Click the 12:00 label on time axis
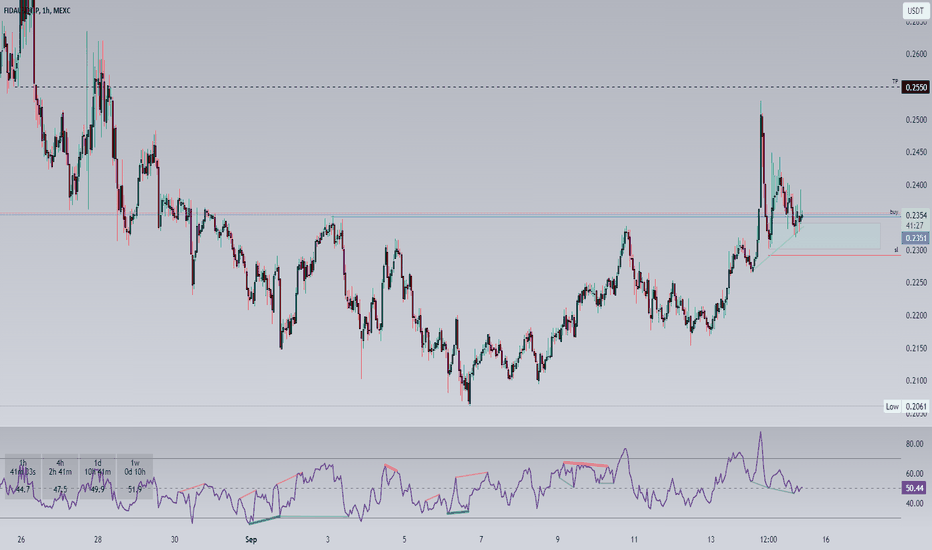932x550 pixels. 768,540
